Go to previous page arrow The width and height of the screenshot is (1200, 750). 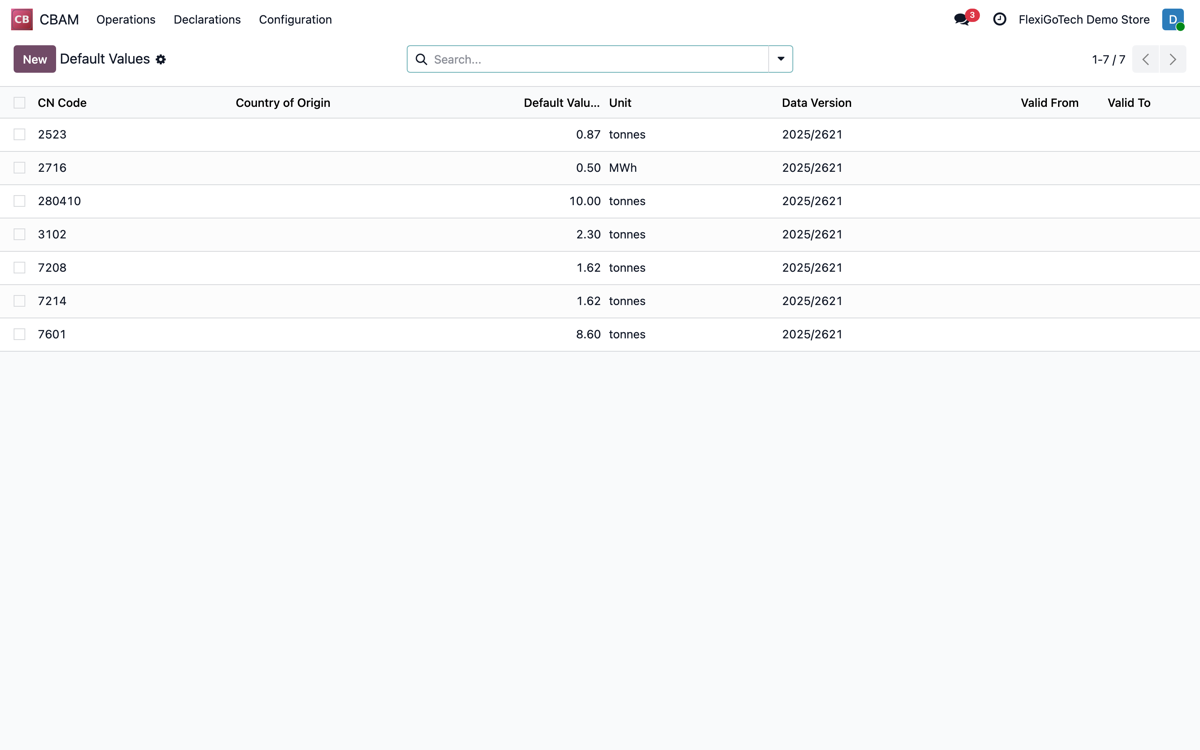(x=1146, y=59)
